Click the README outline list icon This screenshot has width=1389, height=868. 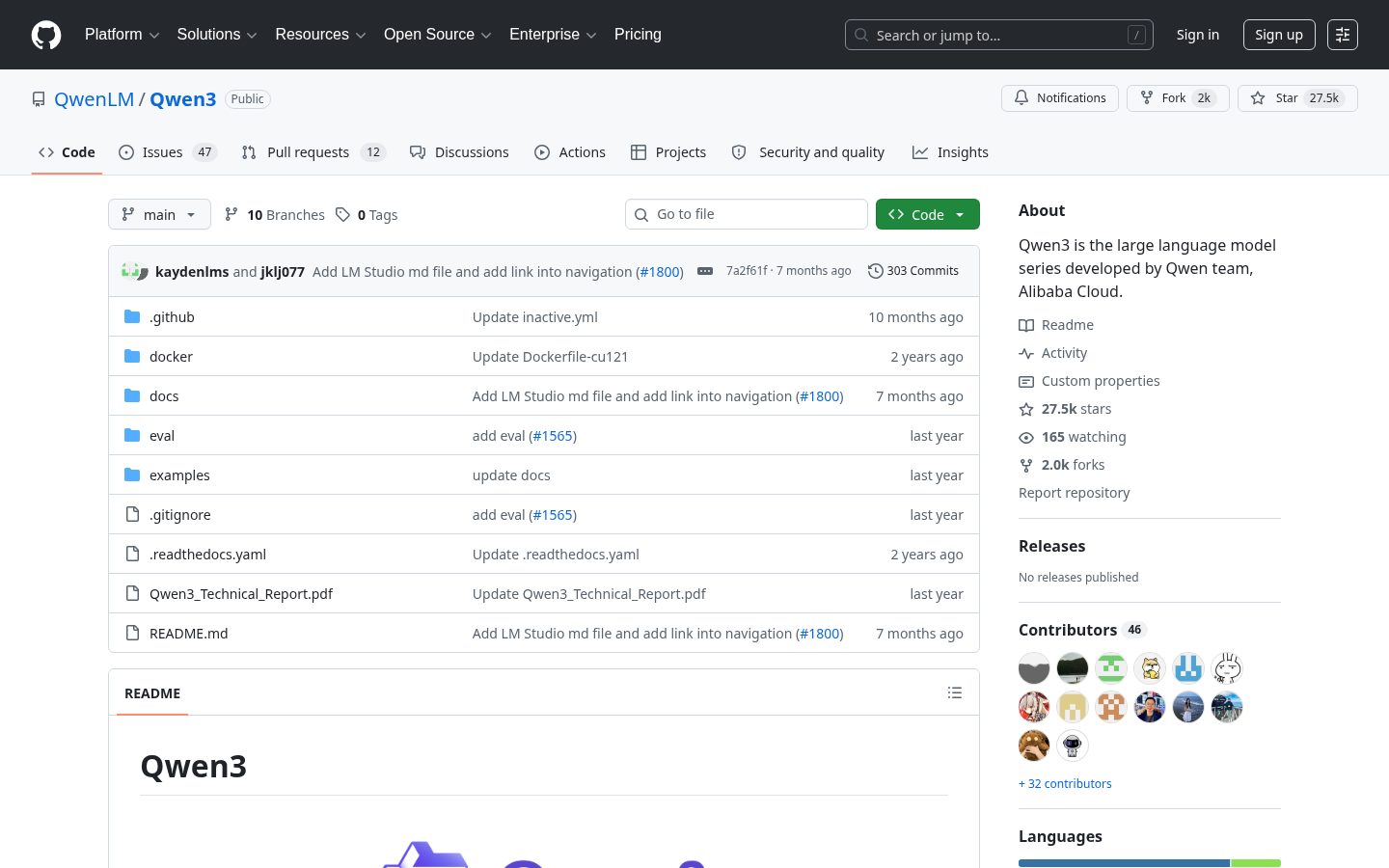pos(955,692)
